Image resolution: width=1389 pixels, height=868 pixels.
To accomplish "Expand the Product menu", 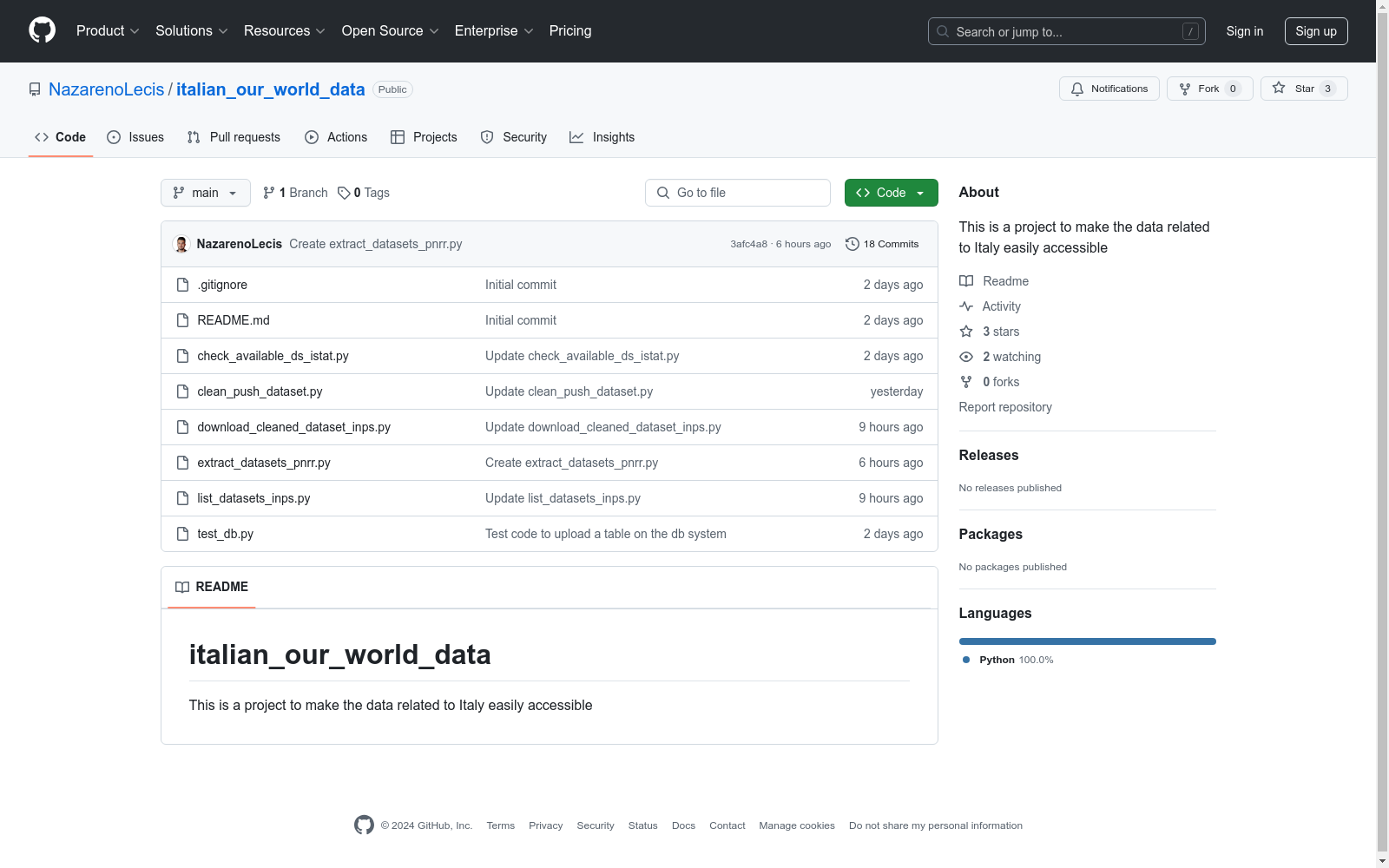I will (x=108, y=31).
